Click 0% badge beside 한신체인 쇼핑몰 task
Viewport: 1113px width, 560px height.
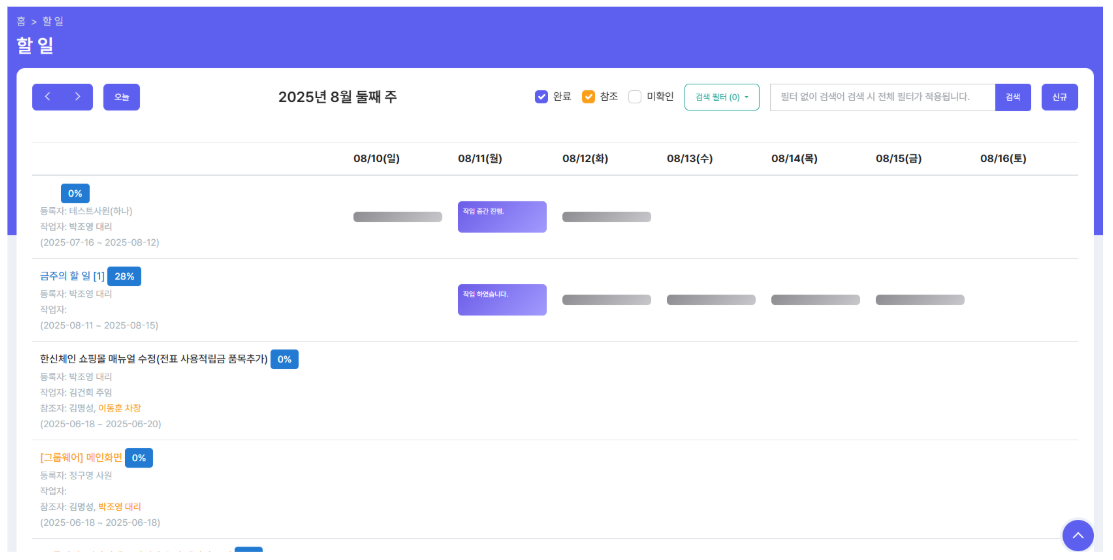coord(284,359)
